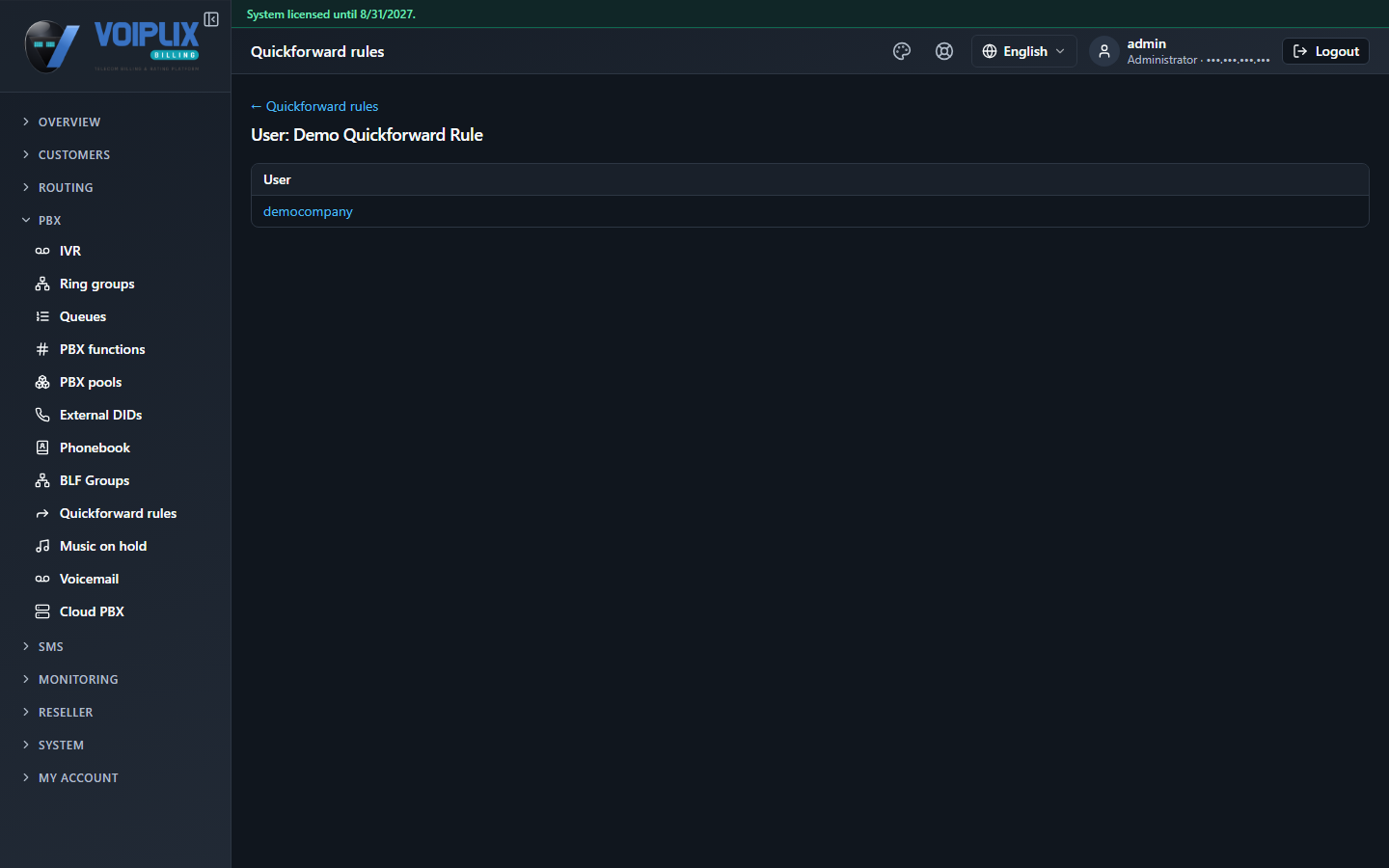
Task: Click the lifebuoy help icon
Action: [x=944, y=51]
